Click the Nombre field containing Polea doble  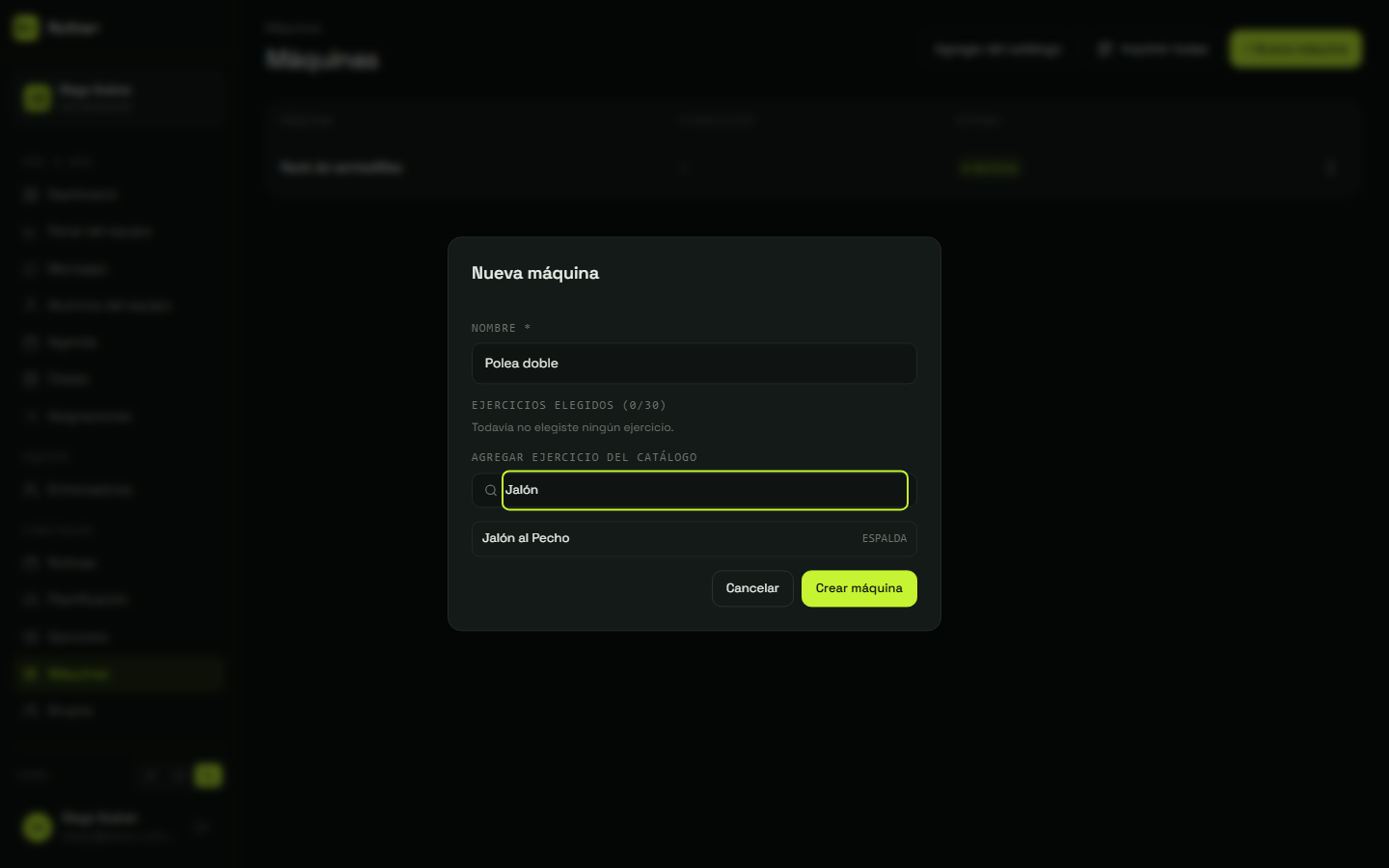click(694, 364)
